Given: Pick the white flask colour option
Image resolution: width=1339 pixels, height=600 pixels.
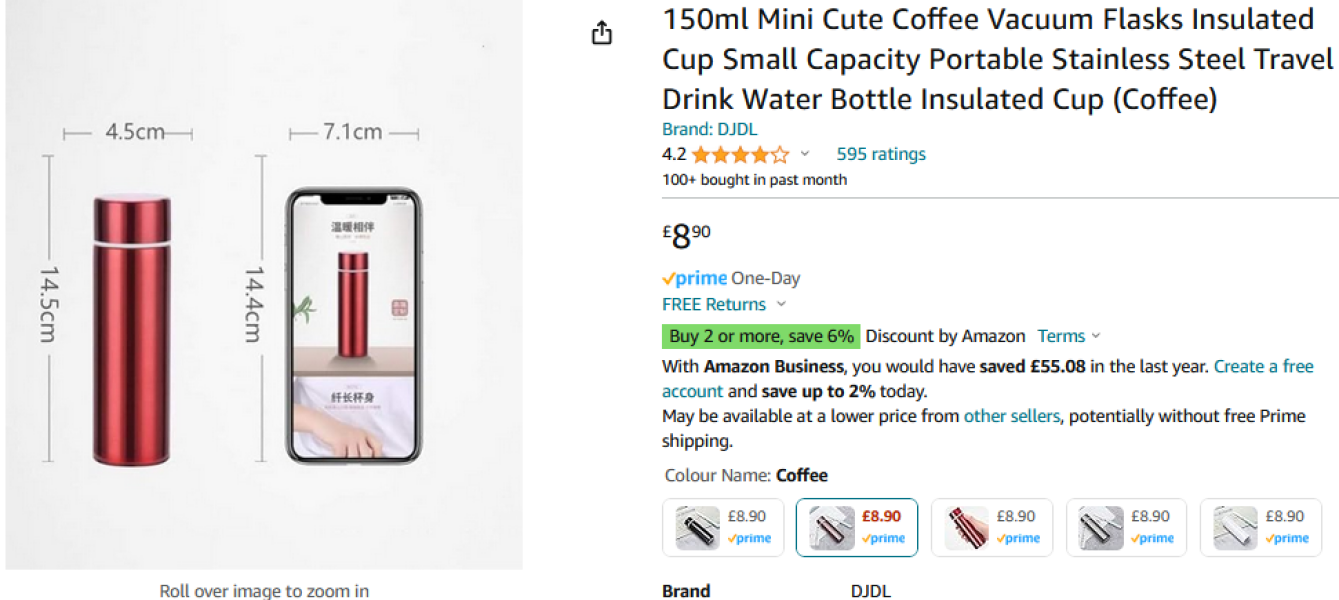Looking at the screenshot, I should 1261,527.
